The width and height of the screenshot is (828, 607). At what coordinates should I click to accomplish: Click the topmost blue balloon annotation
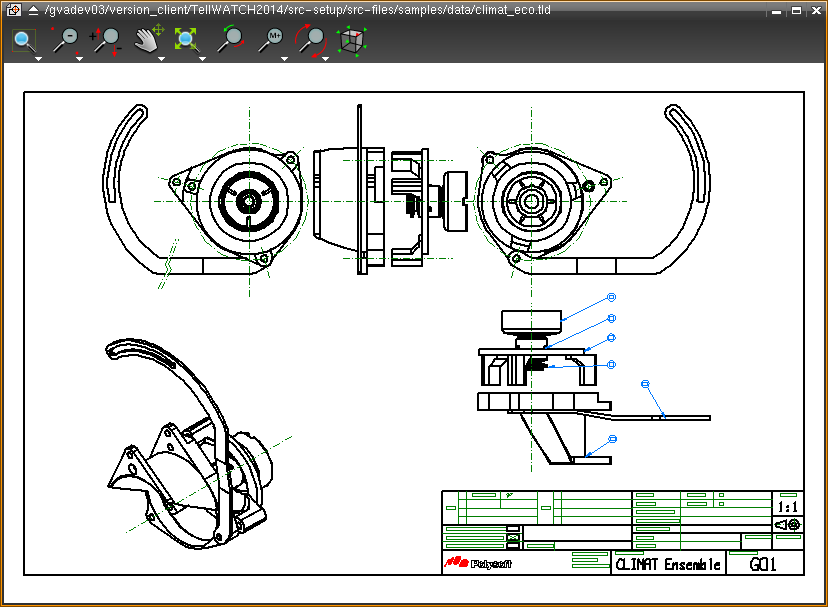[x=611, y=297]
